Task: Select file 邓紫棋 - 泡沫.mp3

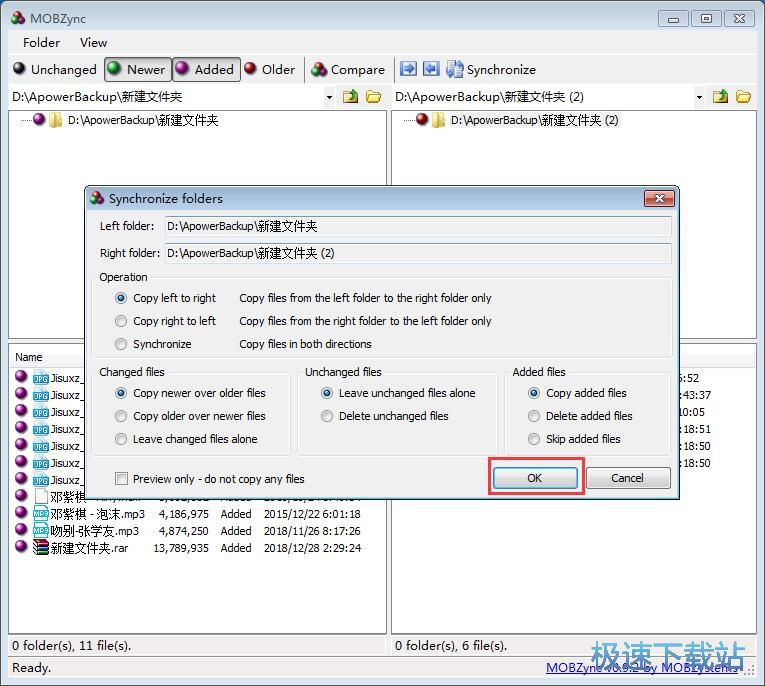Action: 98,514
